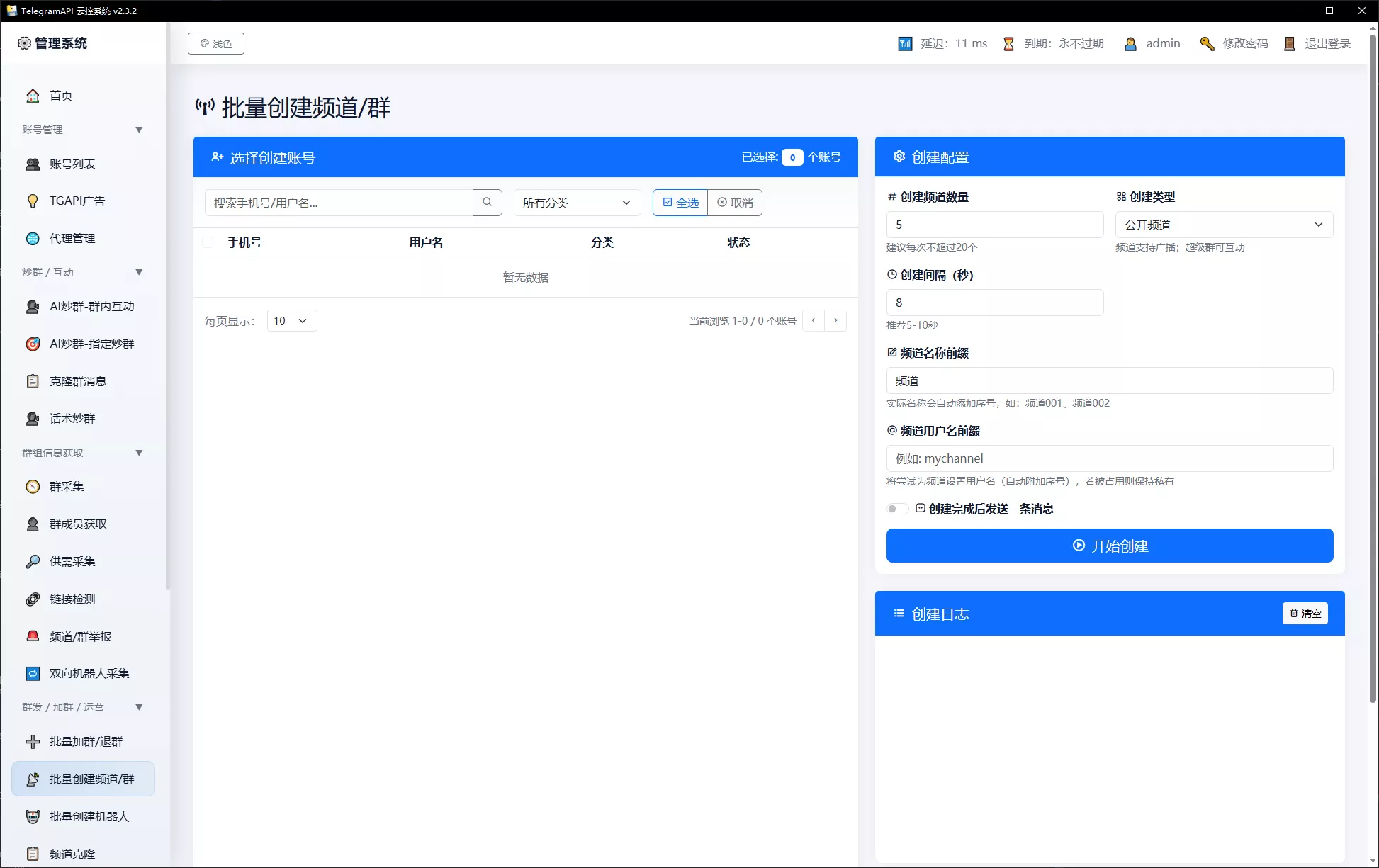Click the 退出登录 door icon
Viewport: 1379px width, 868px height.
tap(1290, 44)
